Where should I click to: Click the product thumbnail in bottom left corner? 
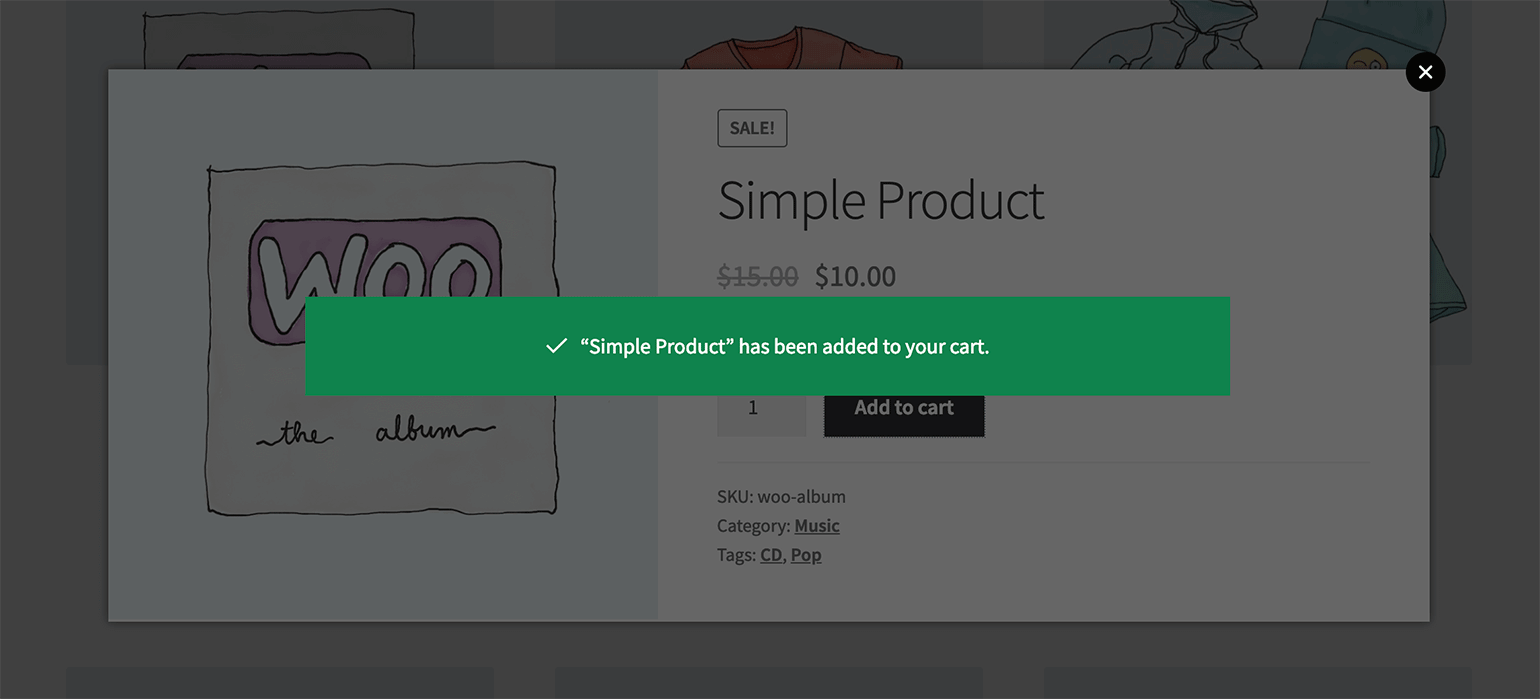[x=278, y=685]
